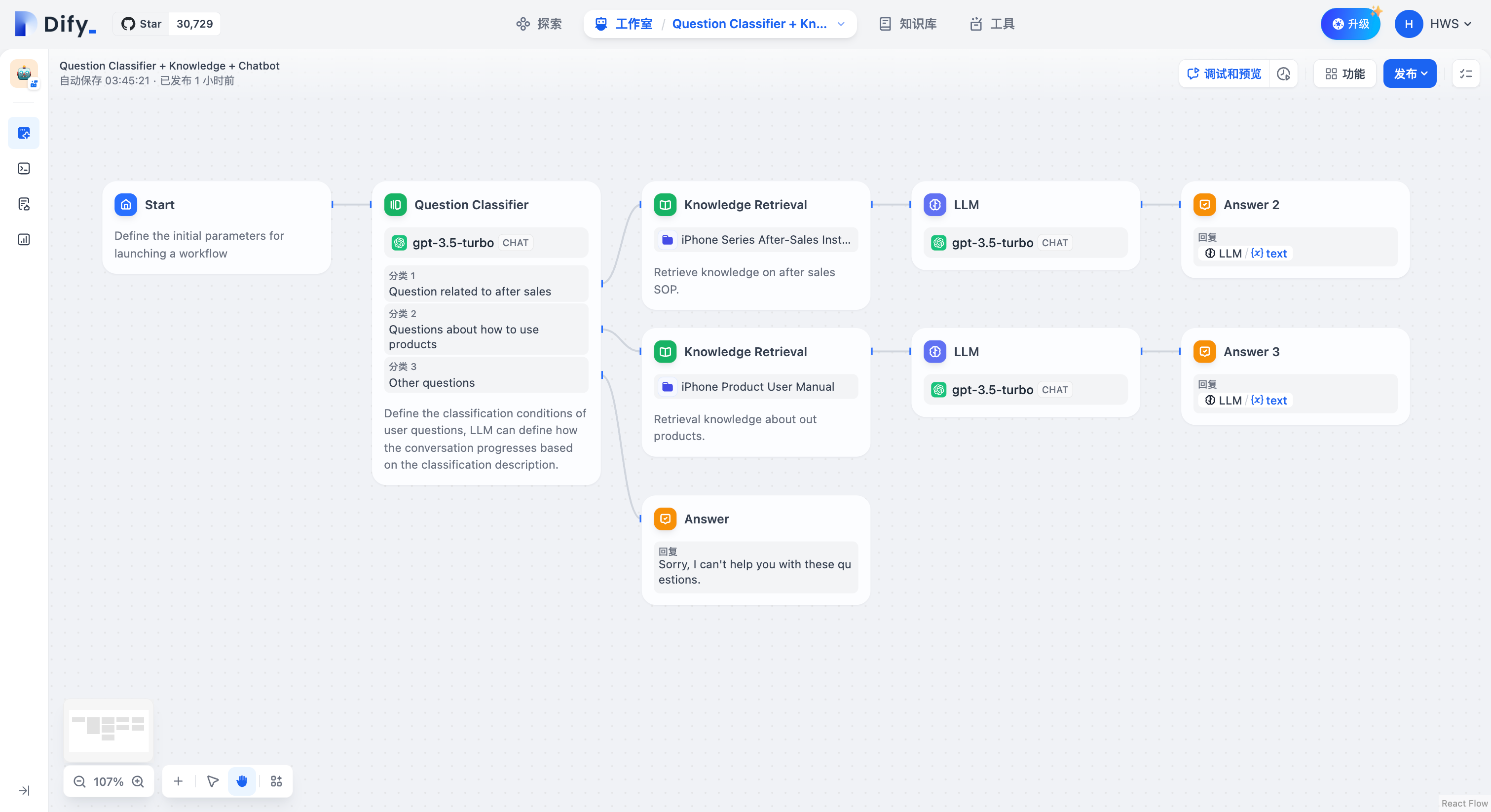Click the zoom out magnifier icon
This screenshot has width=1491, height=812.
pyautogui.click(x=80, y=781)
